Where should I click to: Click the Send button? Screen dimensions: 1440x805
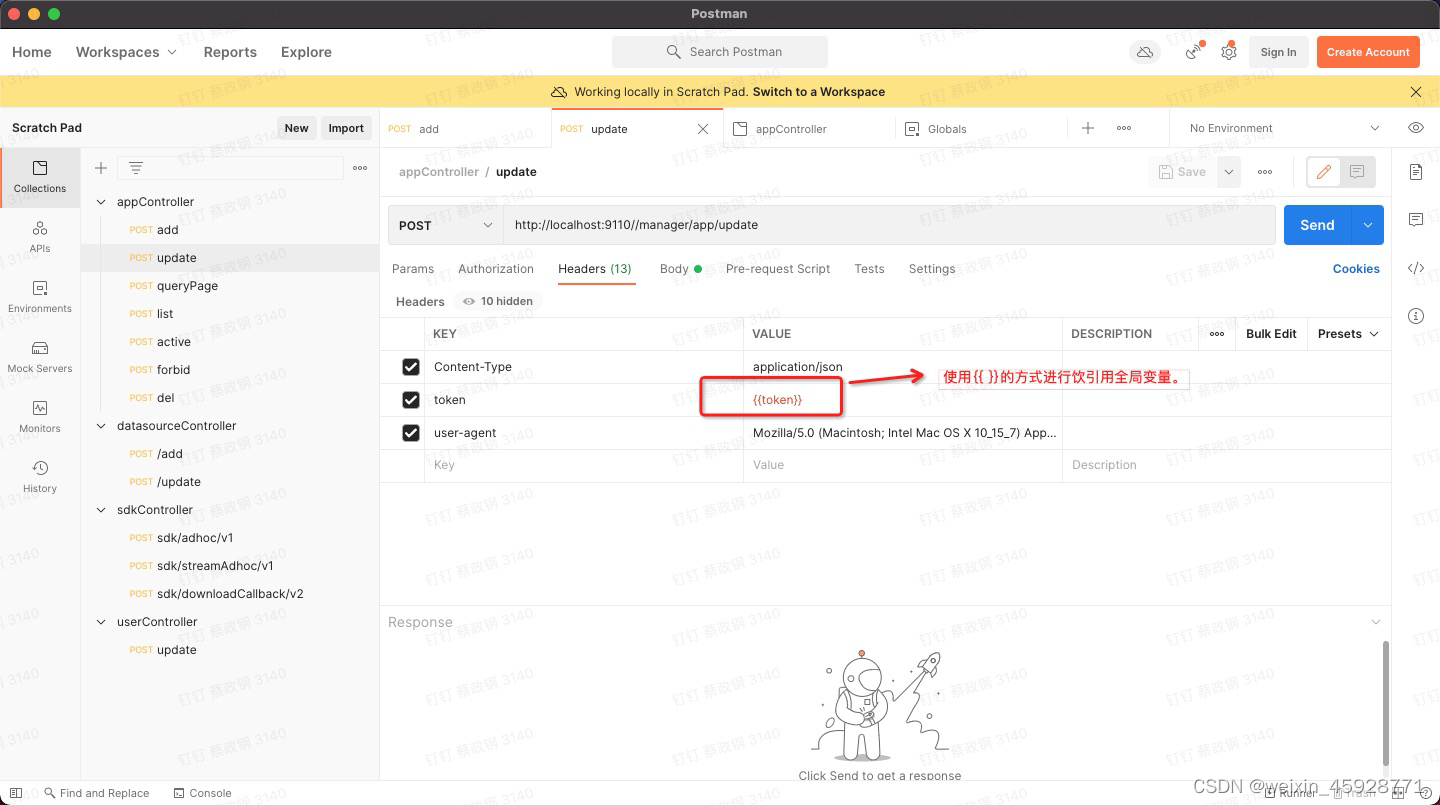[1317, 225]
